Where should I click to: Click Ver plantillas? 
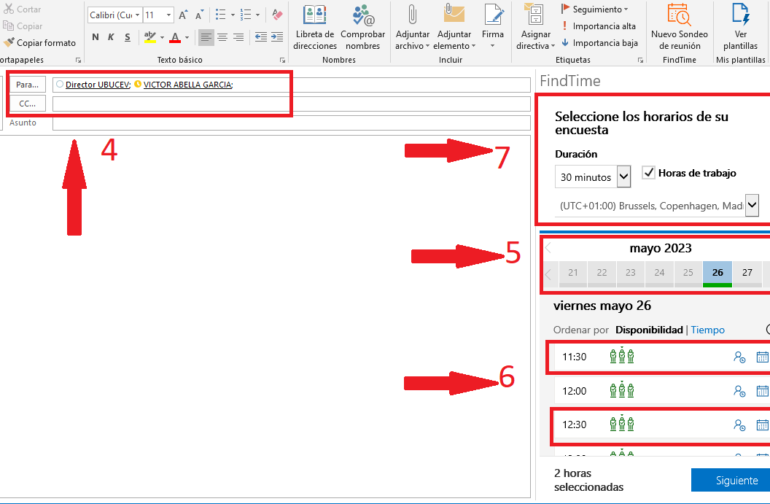click(x=741, y=28)
